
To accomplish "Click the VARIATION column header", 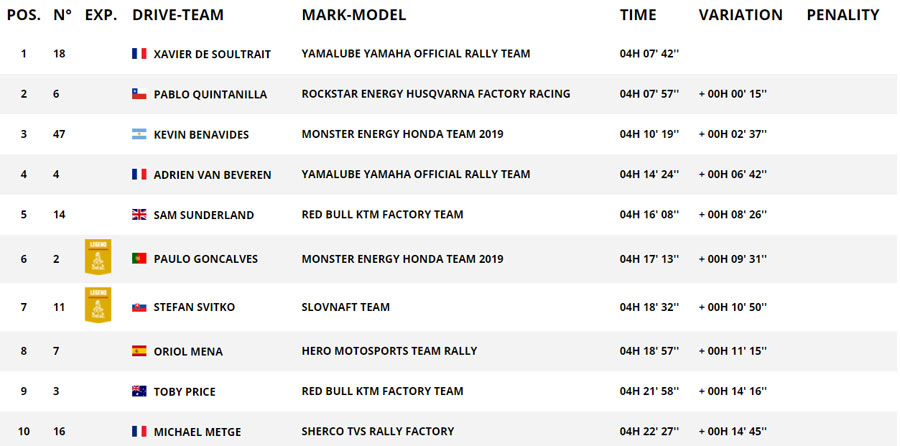I will point(740,15).
